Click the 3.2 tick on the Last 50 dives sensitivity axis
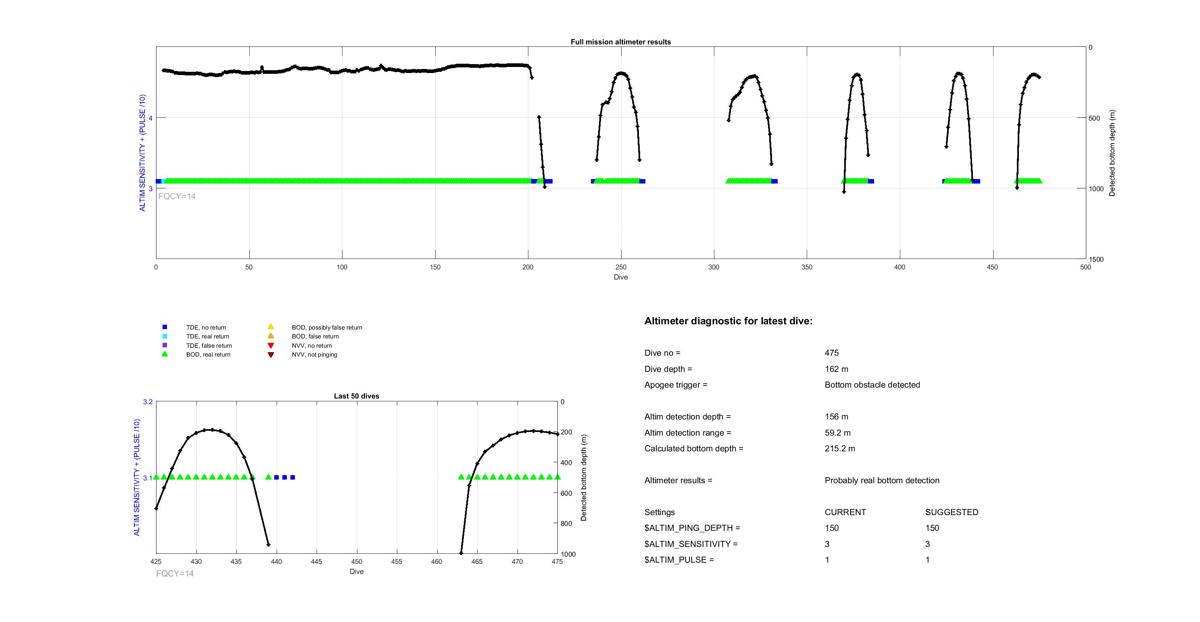1200x622 pixels. (x=147, y=402)
